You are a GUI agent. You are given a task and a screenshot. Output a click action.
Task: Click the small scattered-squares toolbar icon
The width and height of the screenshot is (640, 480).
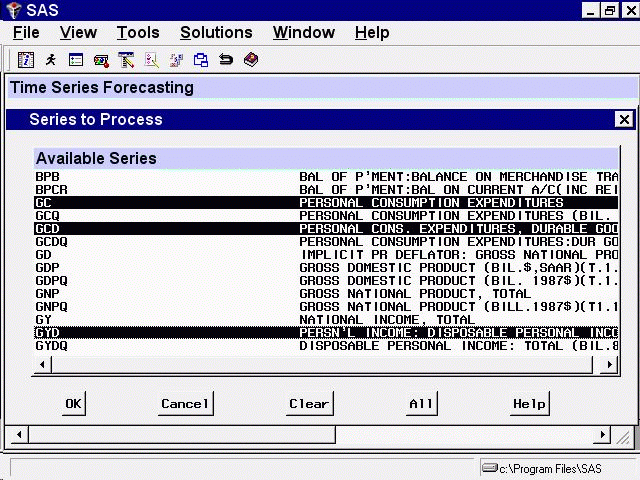(x=176, y=60)
